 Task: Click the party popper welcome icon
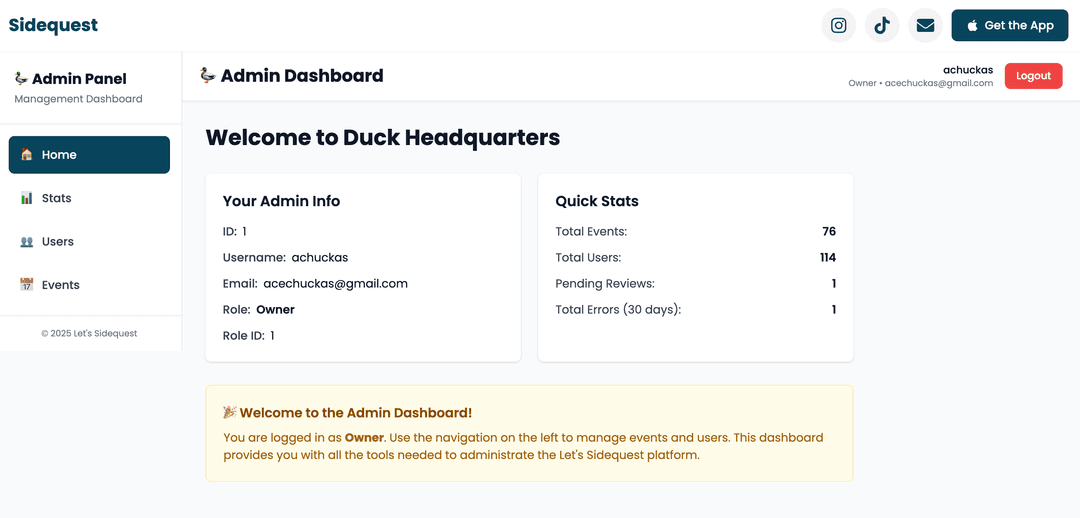229,412
